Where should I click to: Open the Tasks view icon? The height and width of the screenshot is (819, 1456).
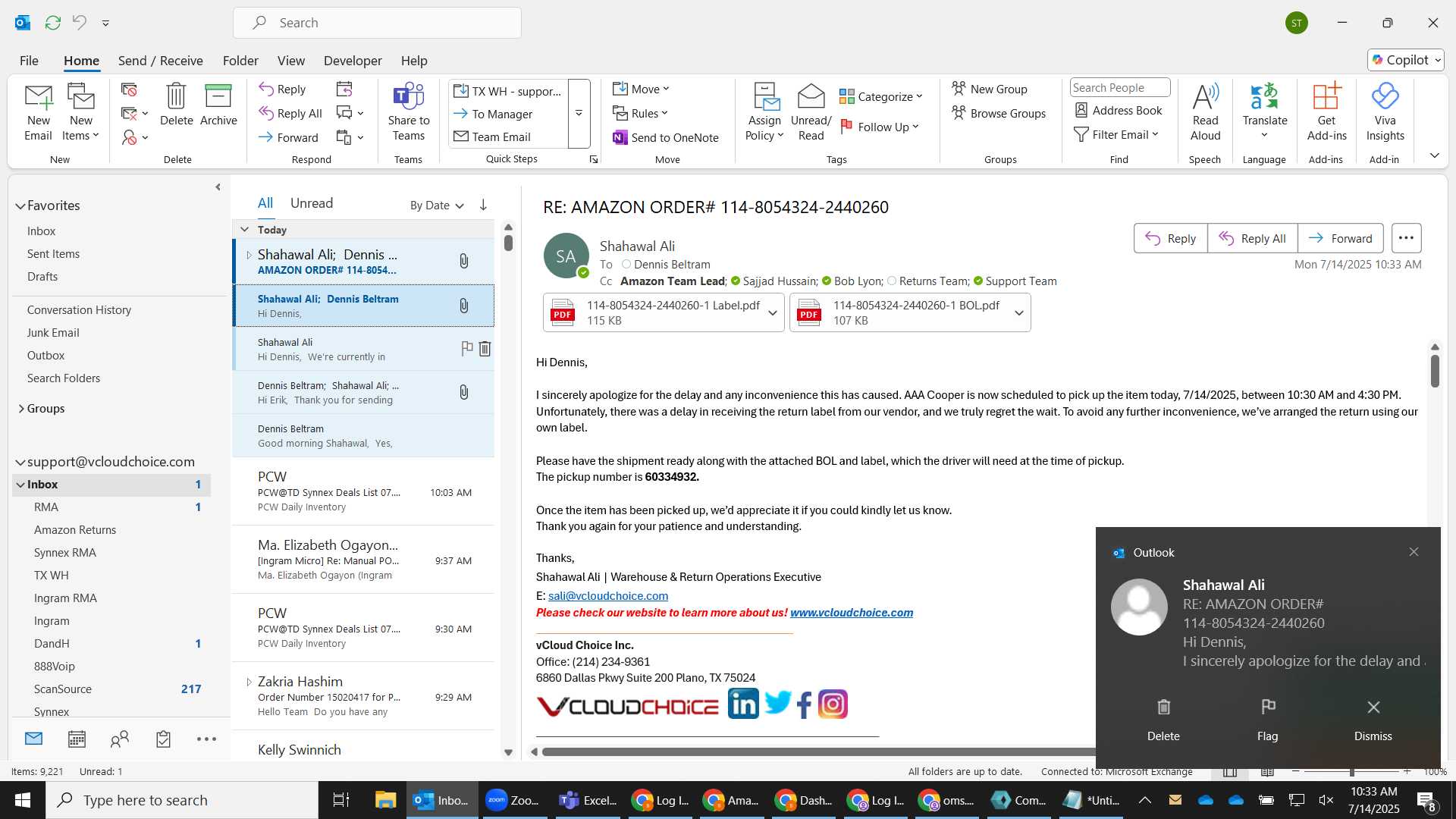[x=163, y=739]
